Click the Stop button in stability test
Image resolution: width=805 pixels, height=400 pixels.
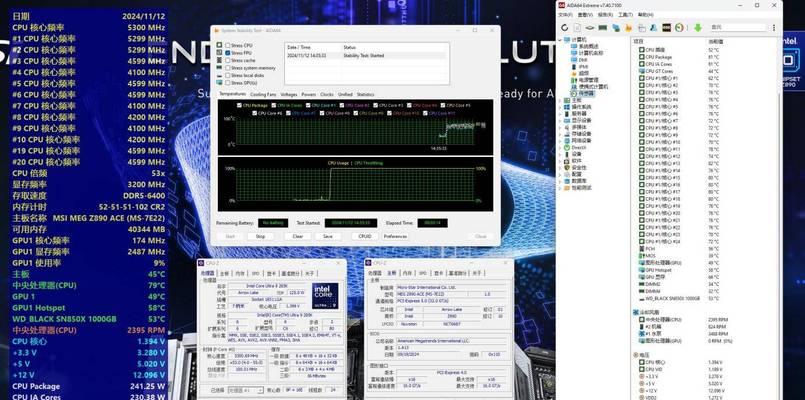click(260, 237)
